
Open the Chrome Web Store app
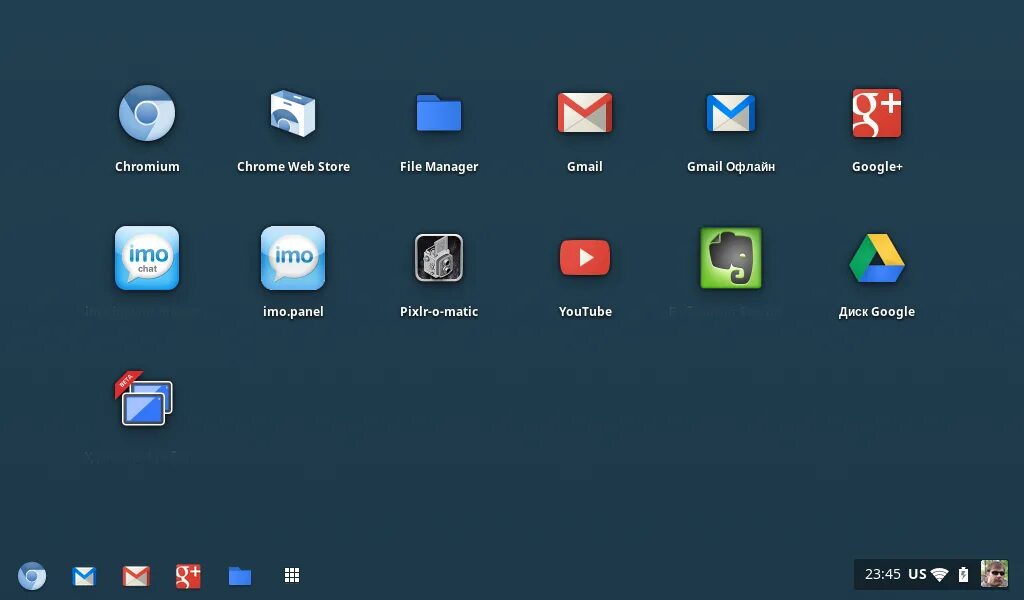pyautogui.click(x=293, y=113)
